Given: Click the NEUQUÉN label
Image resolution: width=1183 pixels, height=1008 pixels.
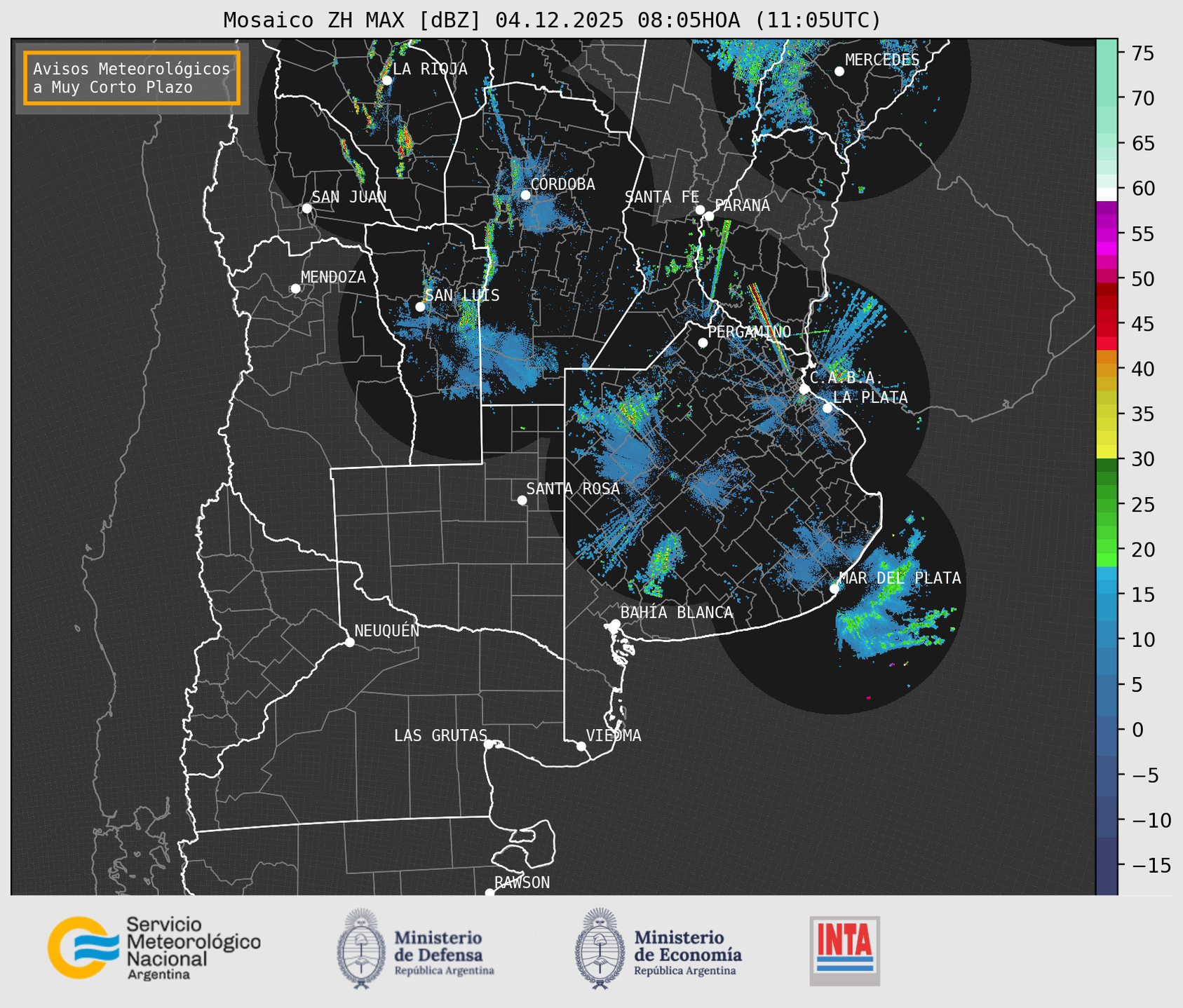Looking at the screenshot, I should (x=386, y=631).
